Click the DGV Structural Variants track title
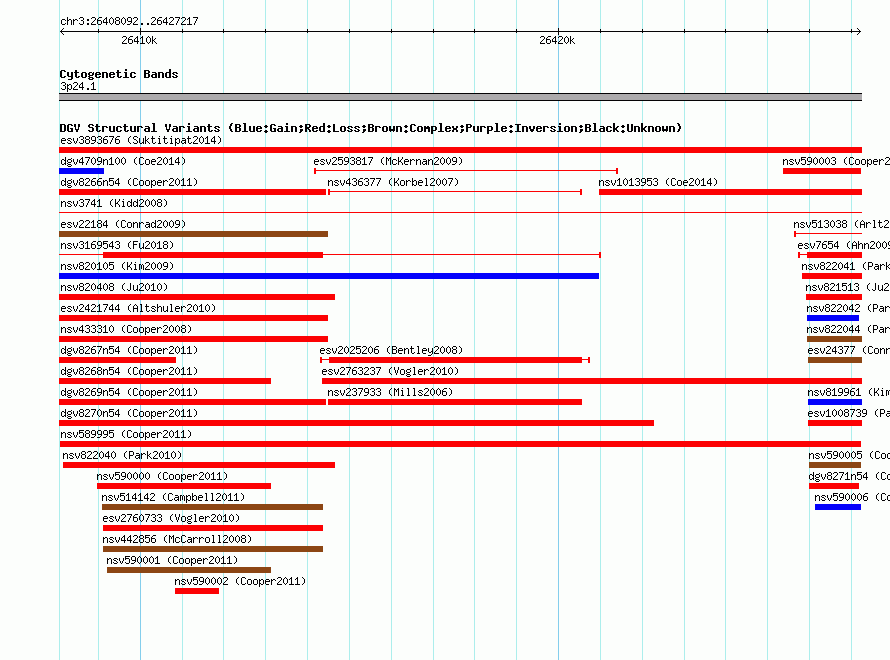 point(371,128)
